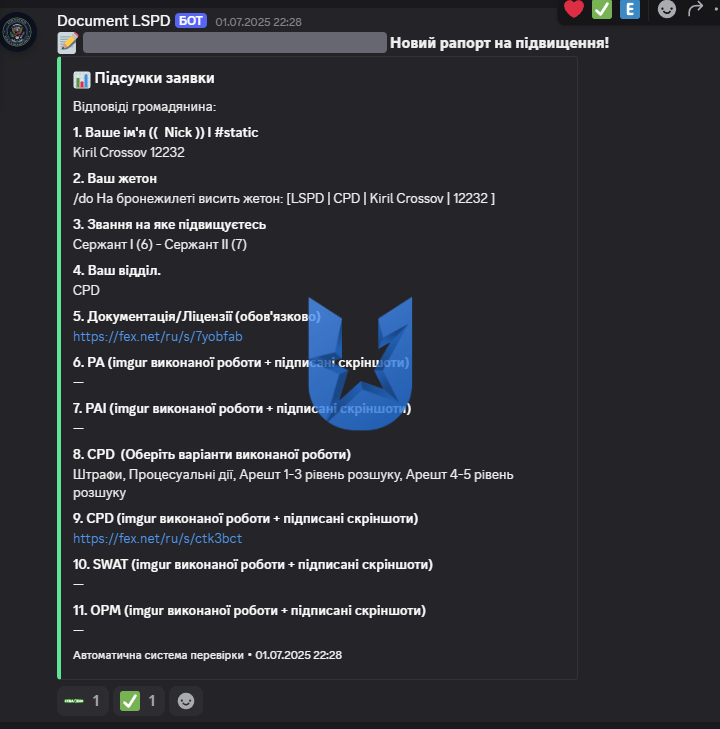This screenshot has height=729, width=720.
Task: Click the memo pencil emoji in message
Action: [x=68, y=43]
